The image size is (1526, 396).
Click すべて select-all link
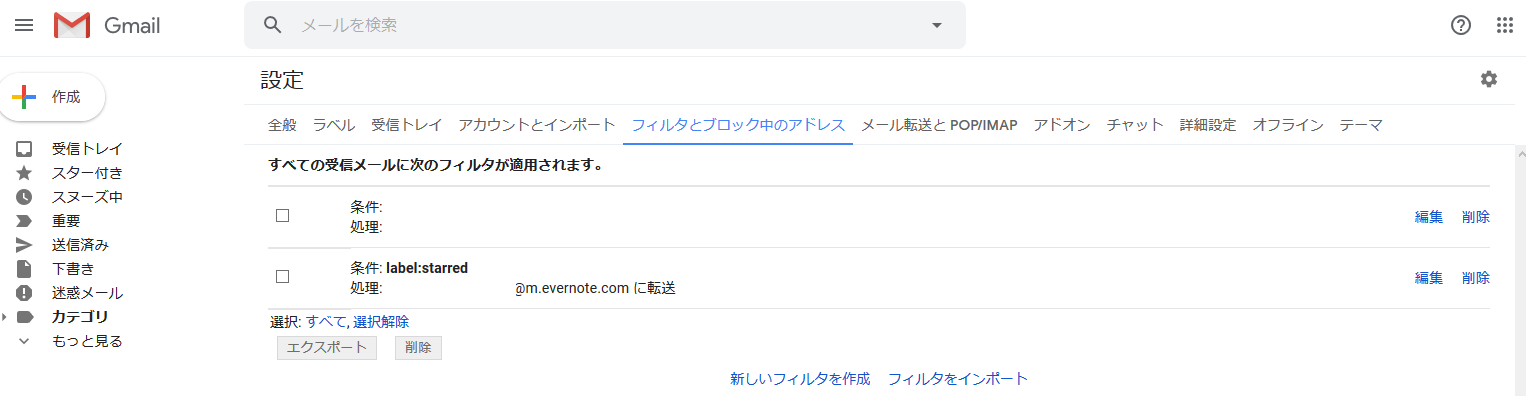[325, 321]
